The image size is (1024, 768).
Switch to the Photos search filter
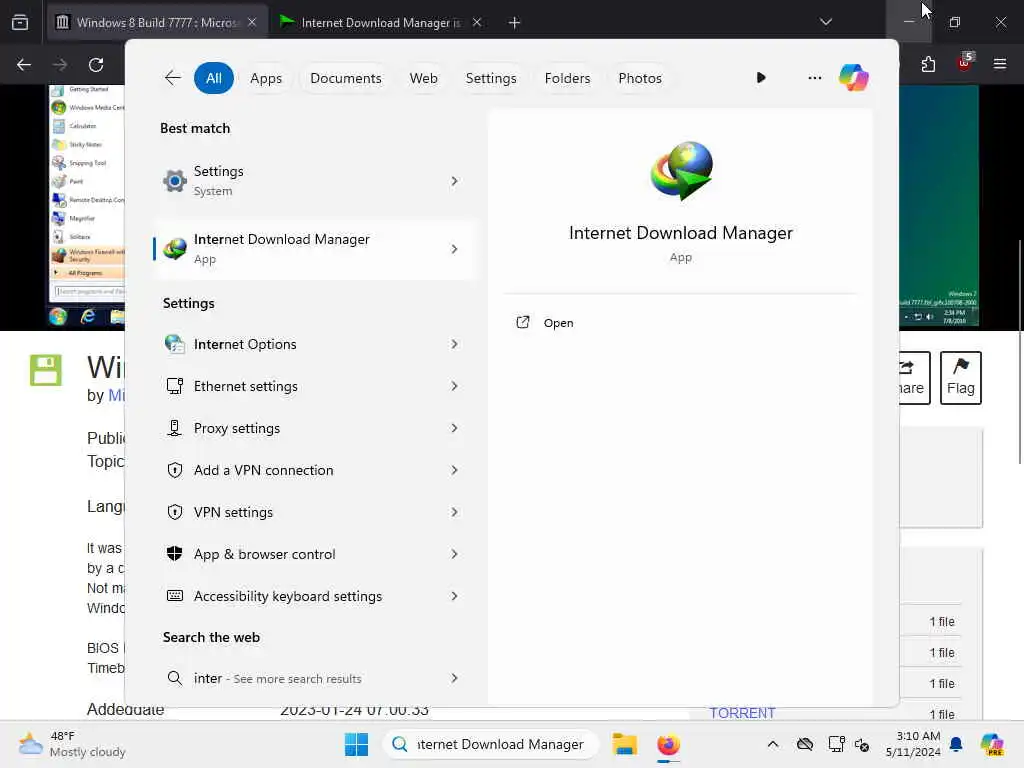click(x=639, y=78)
